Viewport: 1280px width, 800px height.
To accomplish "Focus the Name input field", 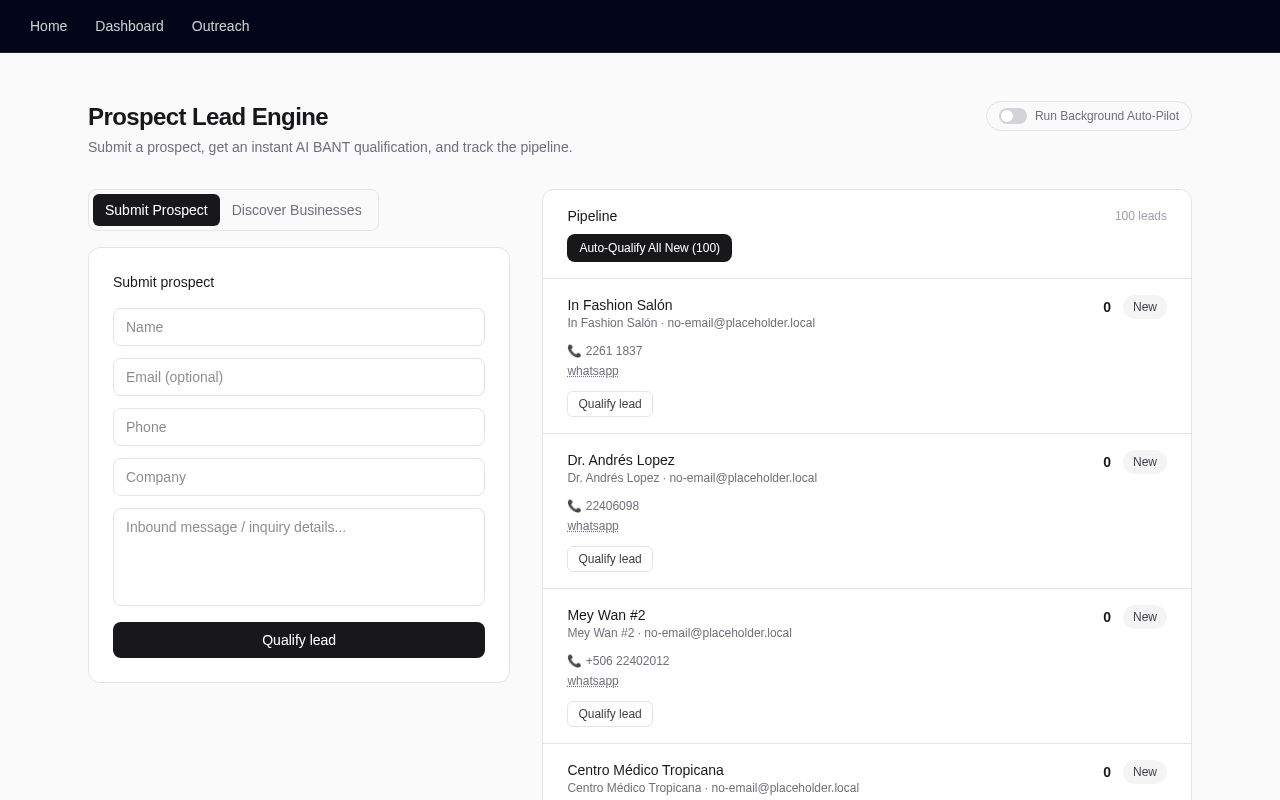I will tap(299, 327).
